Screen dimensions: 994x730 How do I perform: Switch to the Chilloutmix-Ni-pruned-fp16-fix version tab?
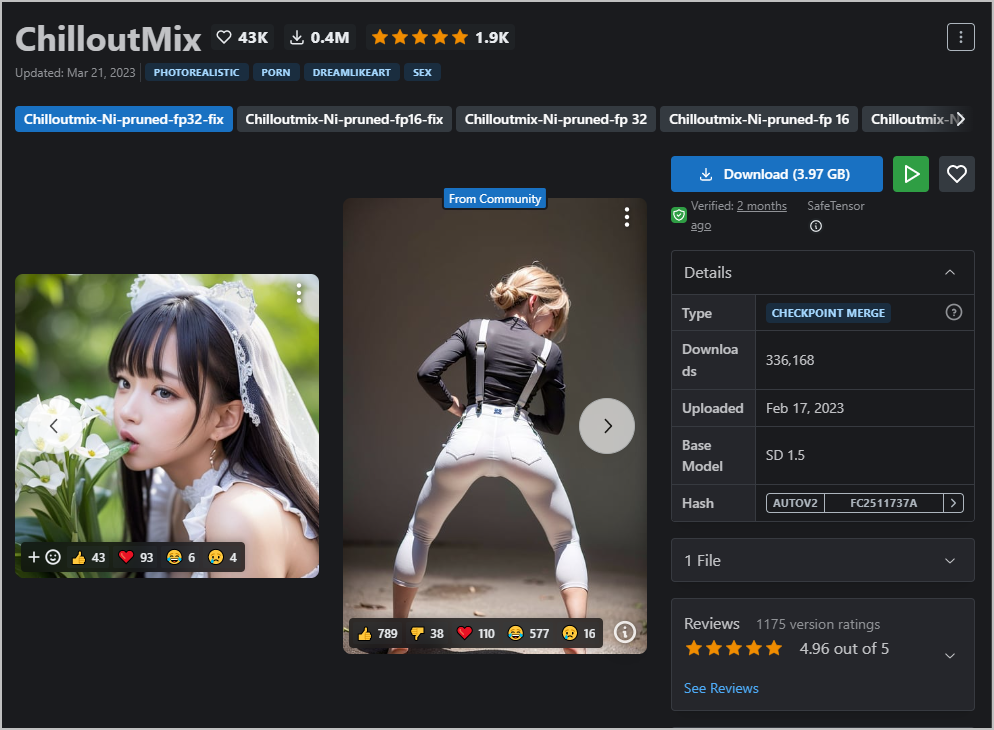pyautogui.click(x=344, y=118)
